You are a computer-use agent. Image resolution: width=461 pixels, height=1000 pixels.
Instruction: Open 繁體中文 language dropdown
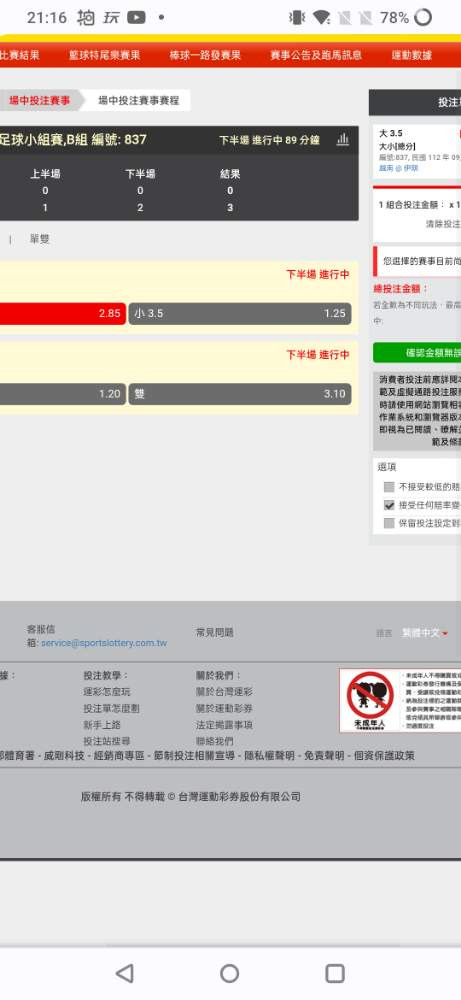425,633
